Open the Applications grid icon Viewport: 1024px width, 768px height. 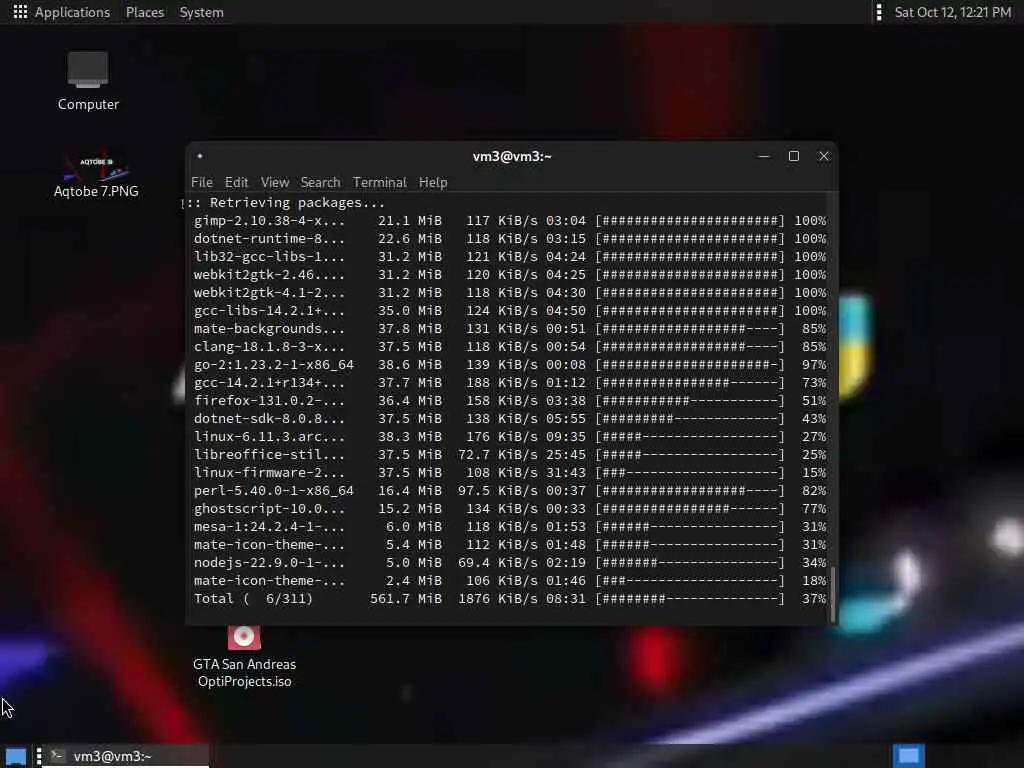pos(20,12)
